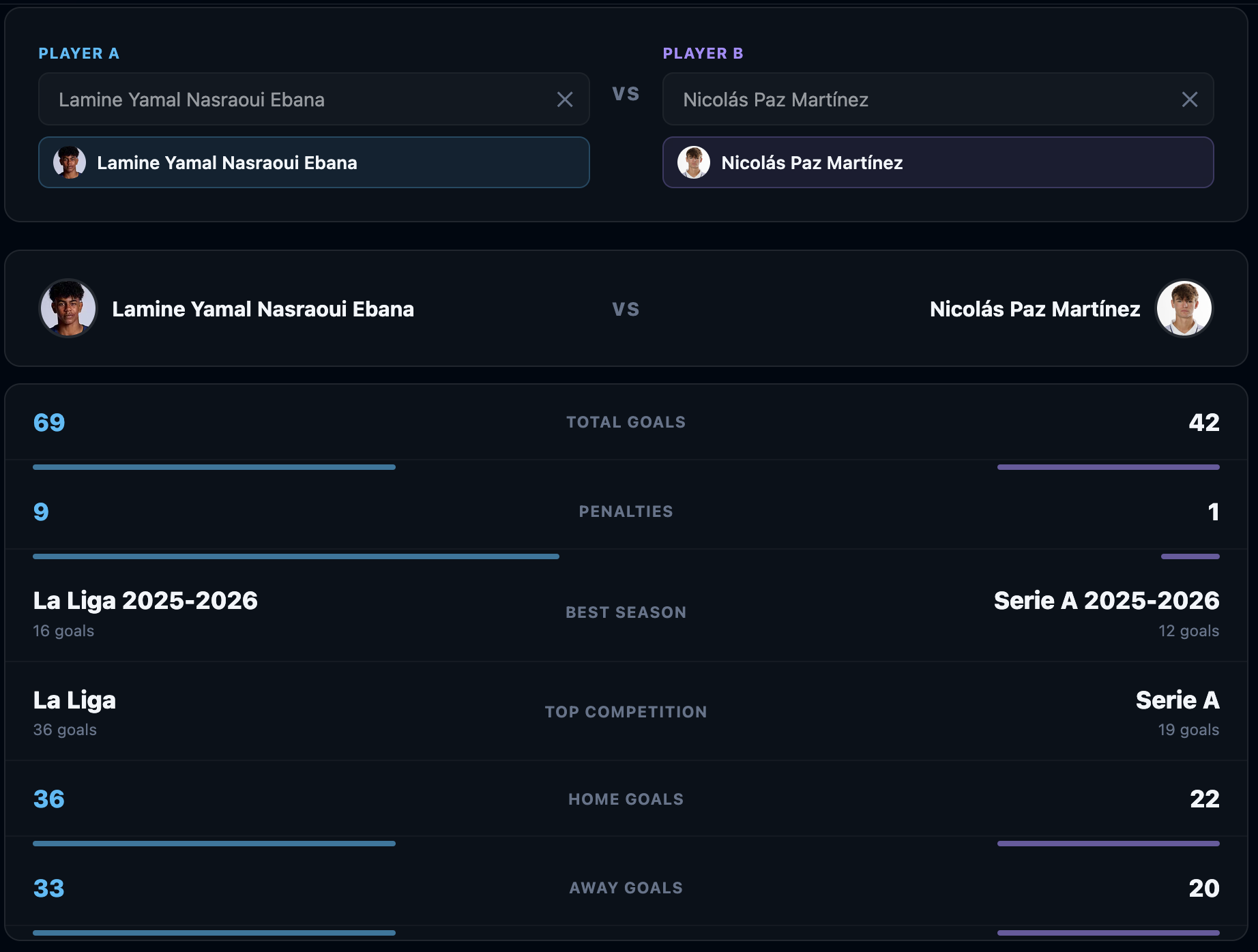Click the PENALTIES label
1258x952 pixels.
coord(626,511)
